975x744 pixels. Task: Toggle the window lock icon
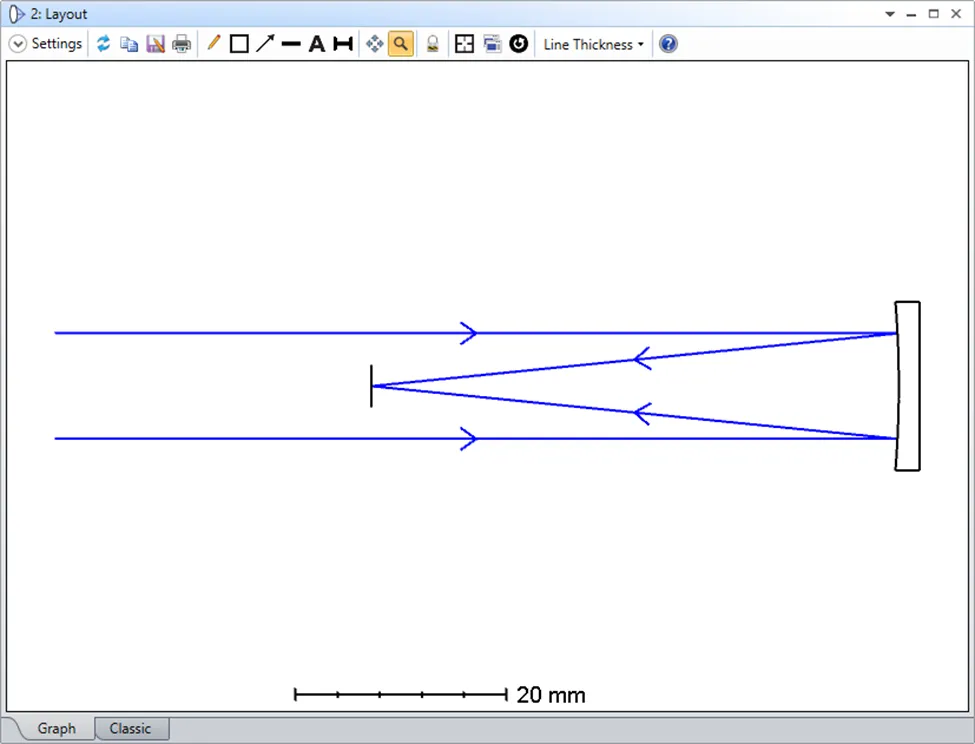[x=432, y=44]
